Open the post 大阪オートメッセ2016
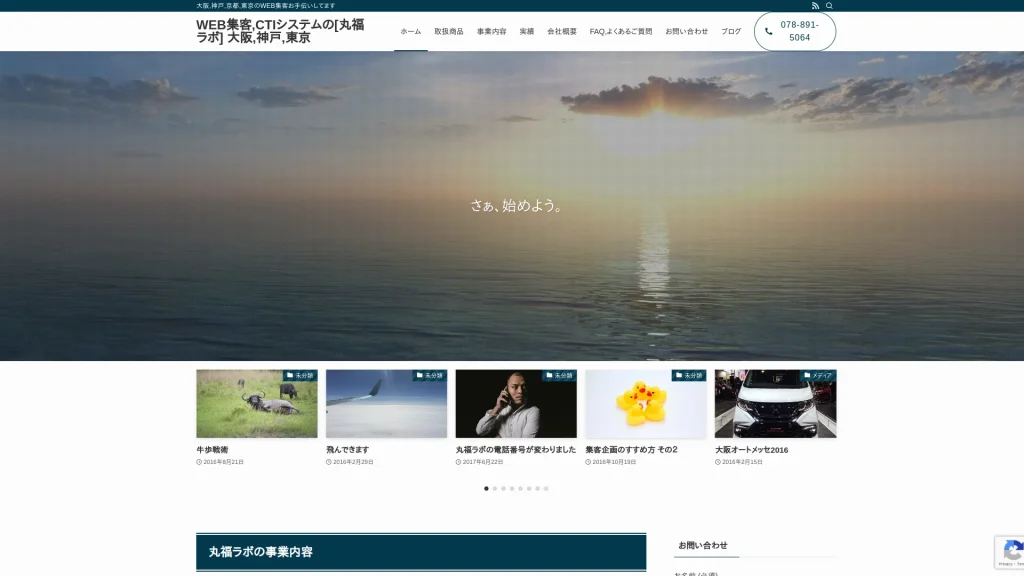The height and width of the screenshot is (576, 1024). click(752, 450)
